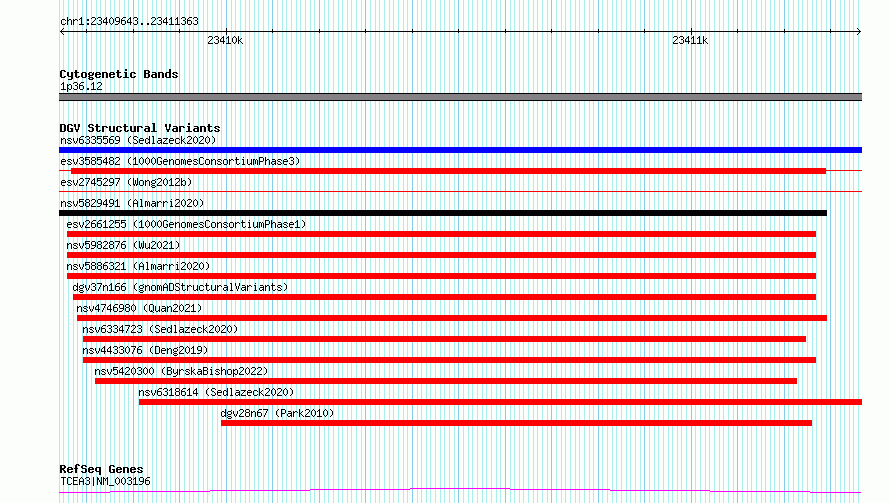The height and width of the screenshot is (503, 890).
Task: Click the right arrow of the ruler
Action: (x=859, y=32)
